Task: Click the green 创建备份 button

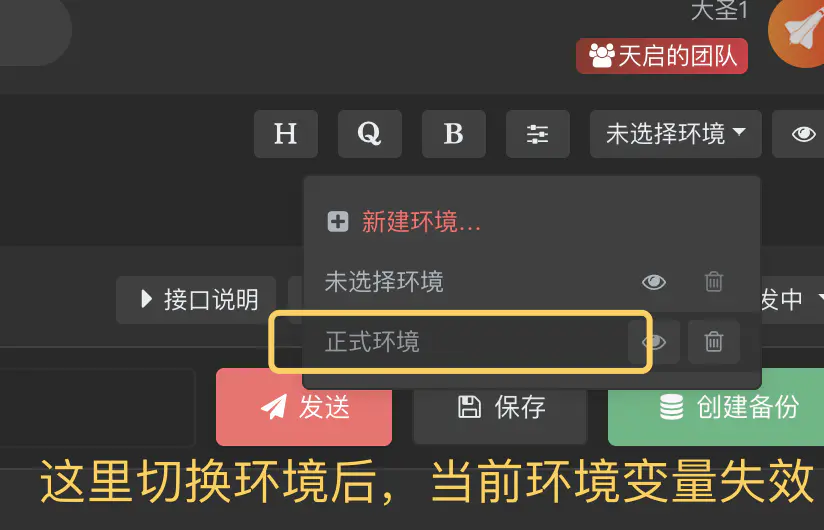Action: 716,407
